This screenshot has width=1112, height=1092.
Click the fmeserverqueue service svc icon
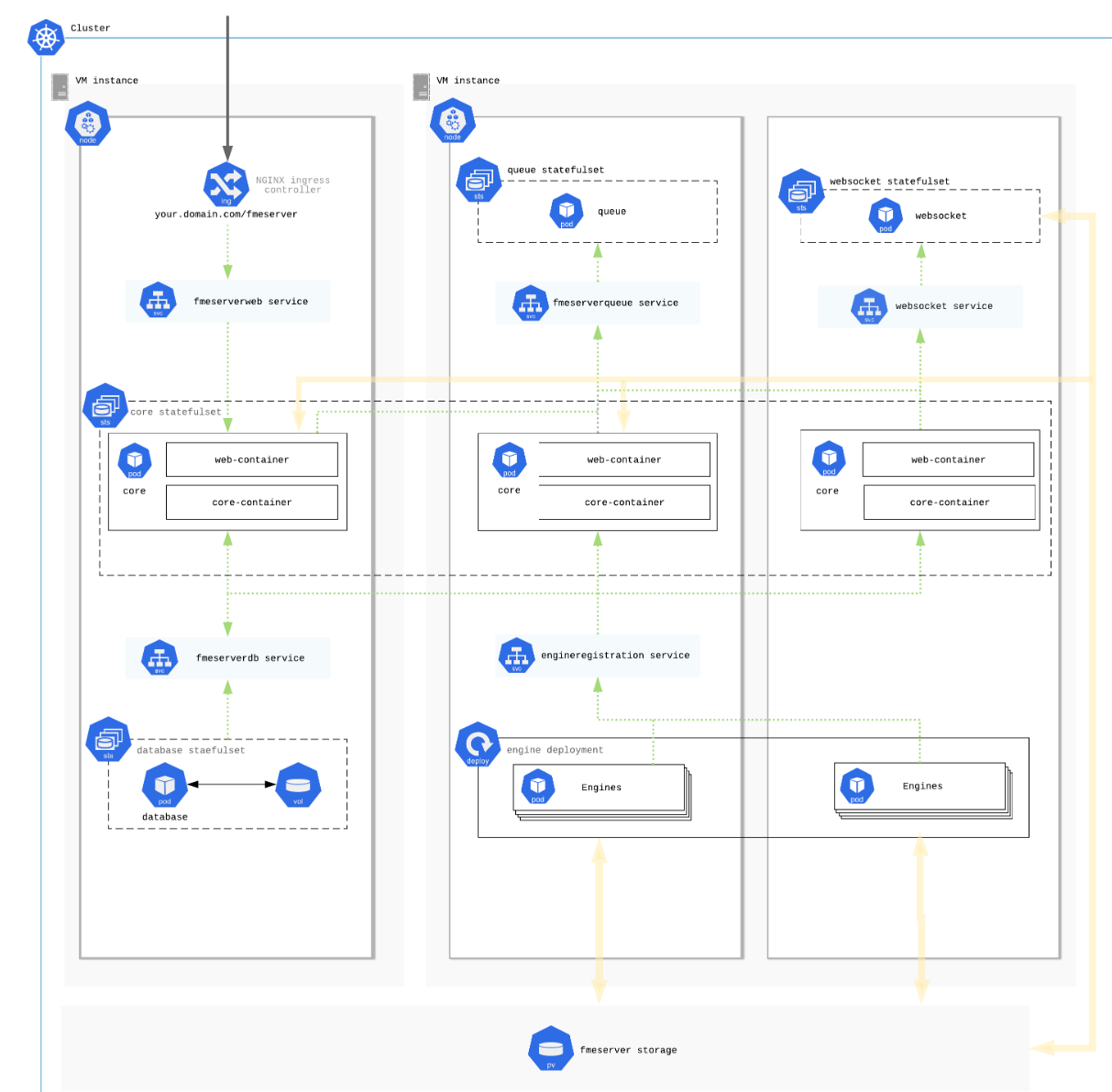pos(530,303)
